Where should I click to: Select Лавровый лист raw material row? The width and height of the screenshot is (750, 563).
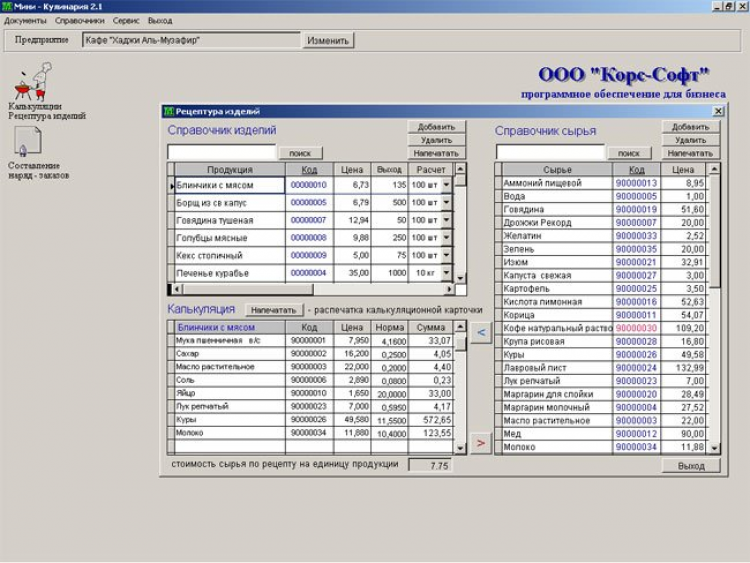pyautogui.click(x=602, y=368)
